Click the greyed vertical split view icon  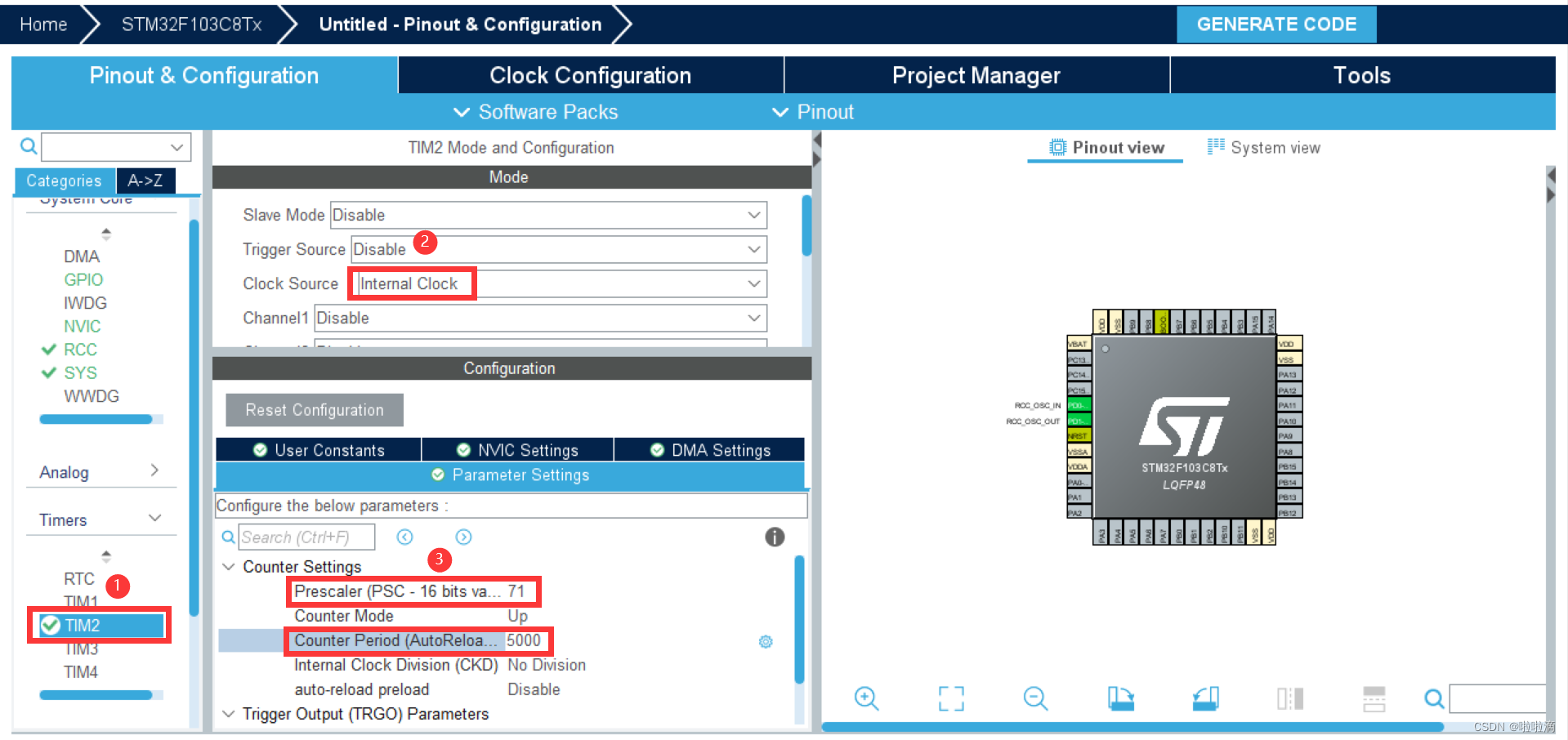[x=1290, y=698]
